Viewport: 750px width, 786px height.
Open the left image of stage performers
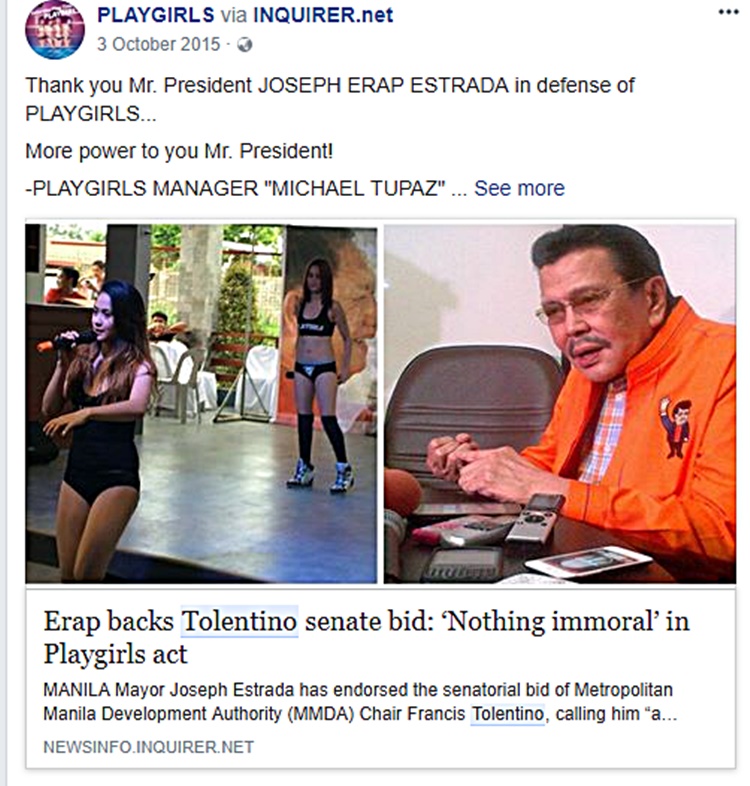click(202, 404)
